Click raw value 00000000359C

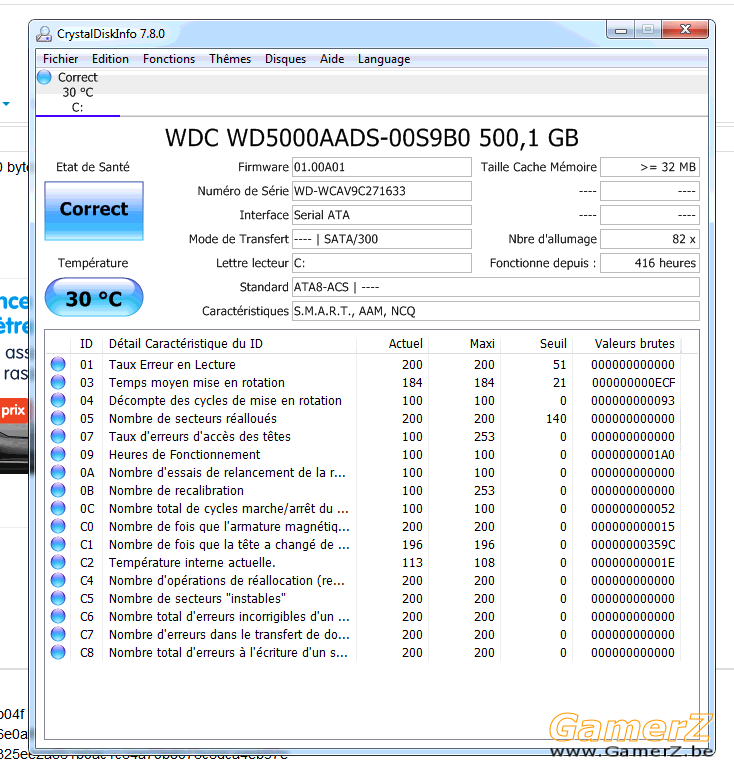click(633, 544)
